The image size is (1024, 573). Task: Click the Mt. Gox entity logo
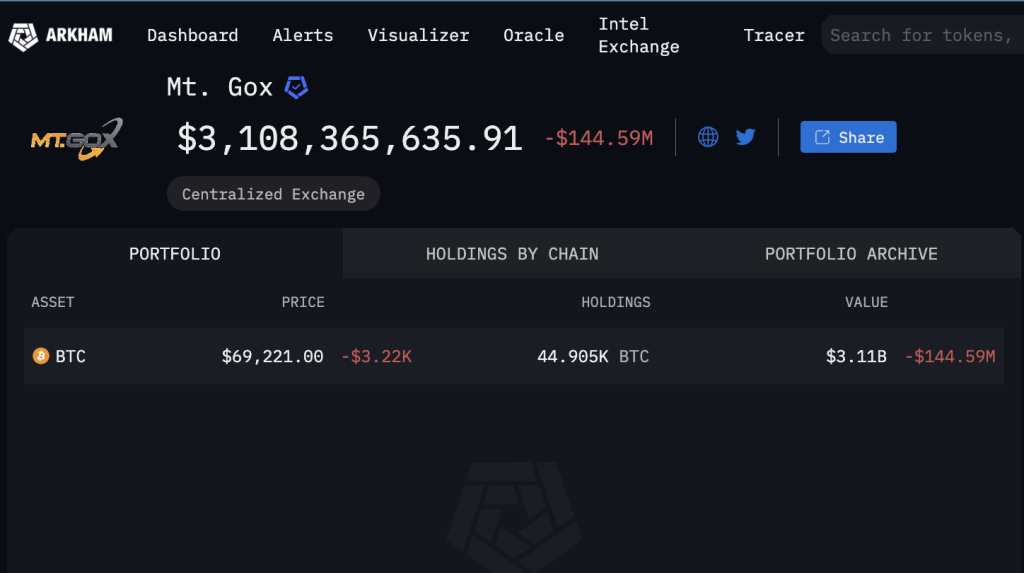click(x=75, y=139)
